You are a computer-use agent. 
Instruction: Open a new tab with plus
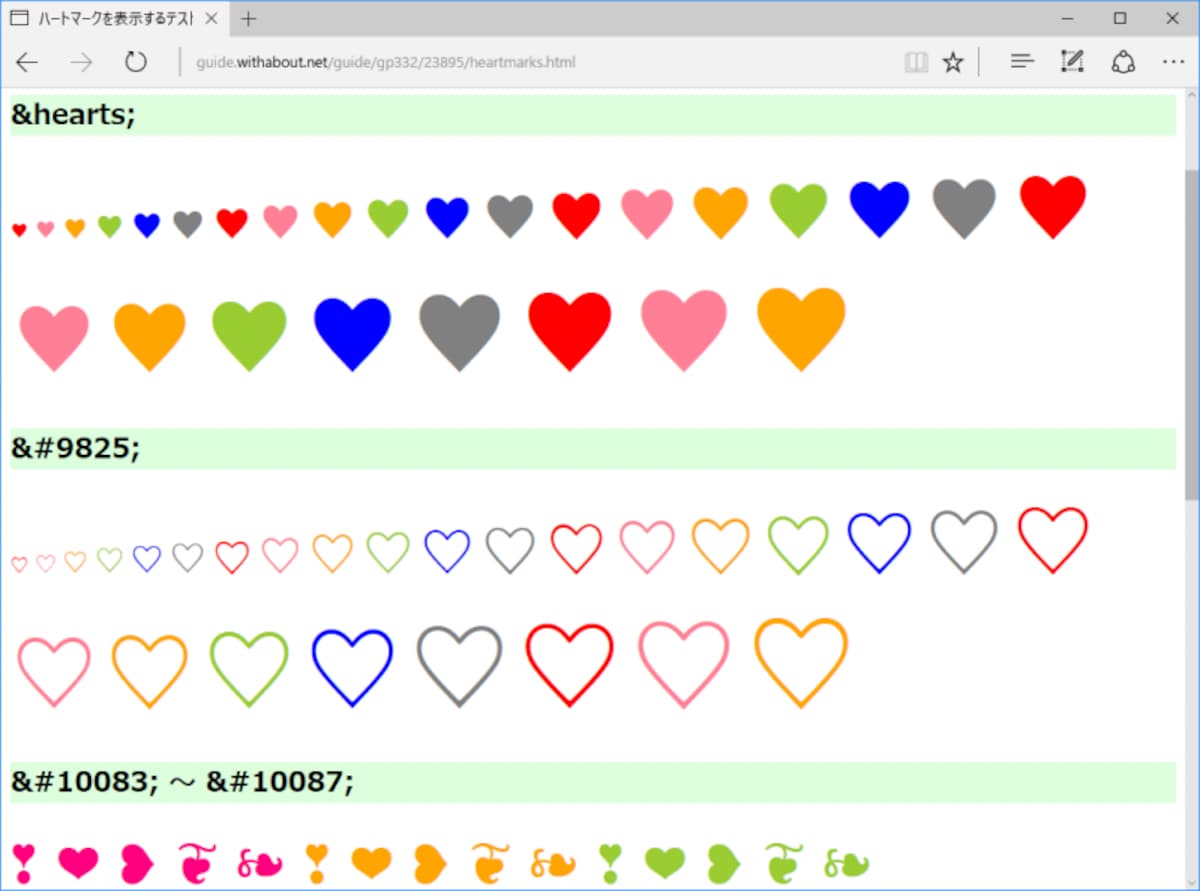pos(249,18)
